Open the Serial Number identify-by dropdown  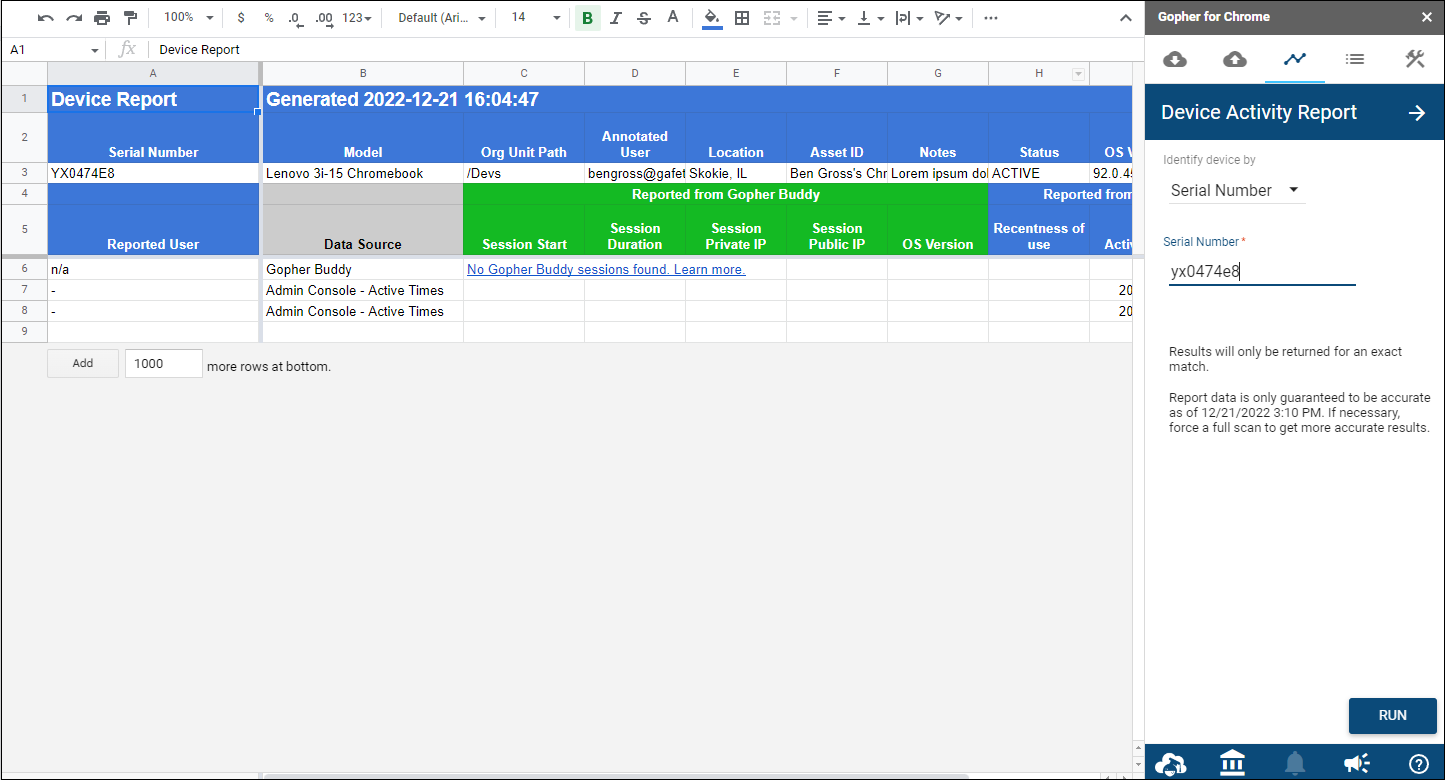pyautogui.click(x=1236, y=190)
